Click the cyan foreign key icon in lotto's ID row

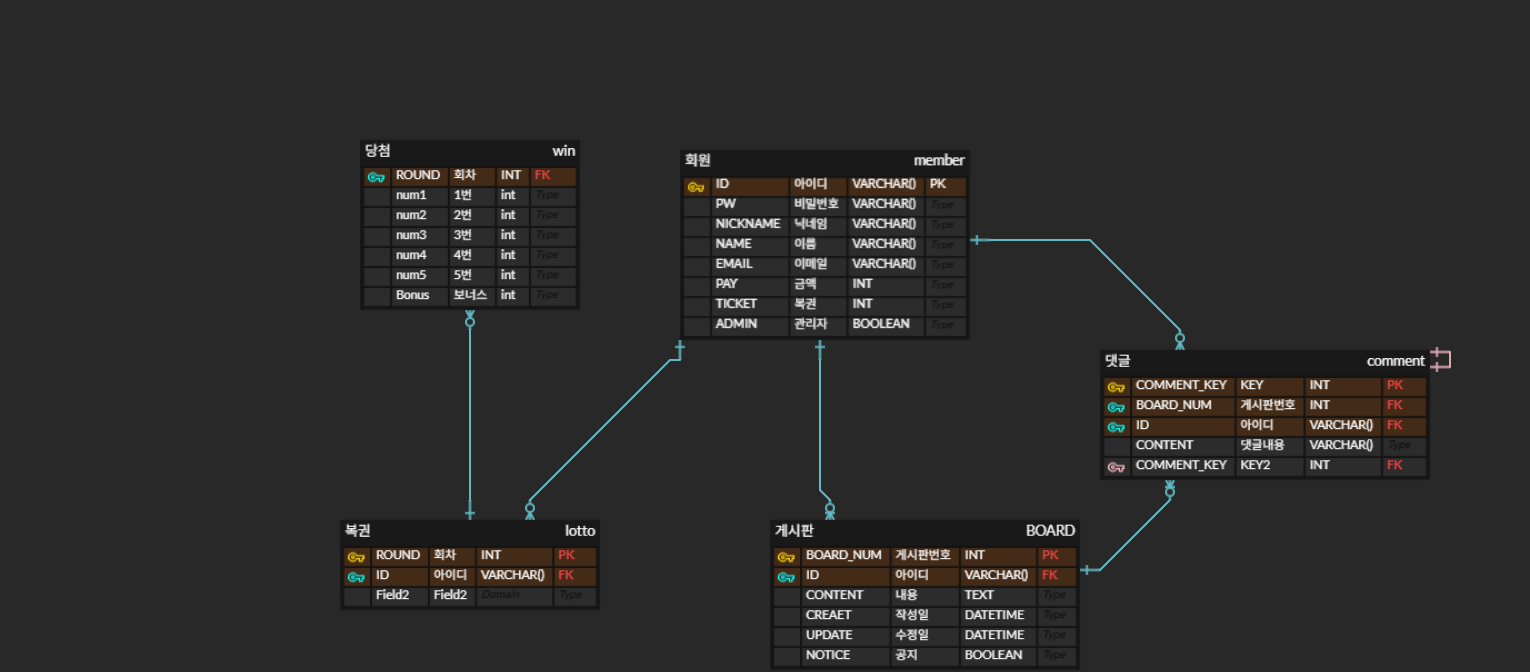pos(356,576)
